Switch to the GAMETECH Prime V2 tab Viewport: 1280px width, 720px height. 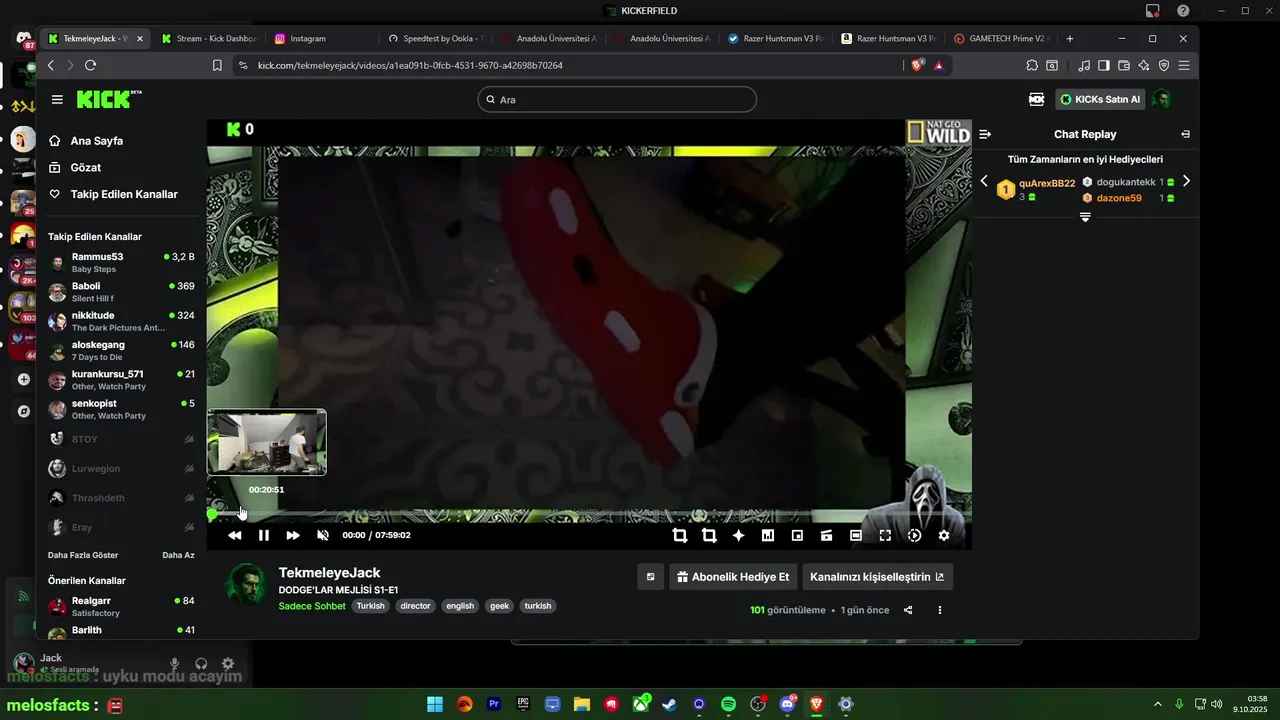(1000, 38)
